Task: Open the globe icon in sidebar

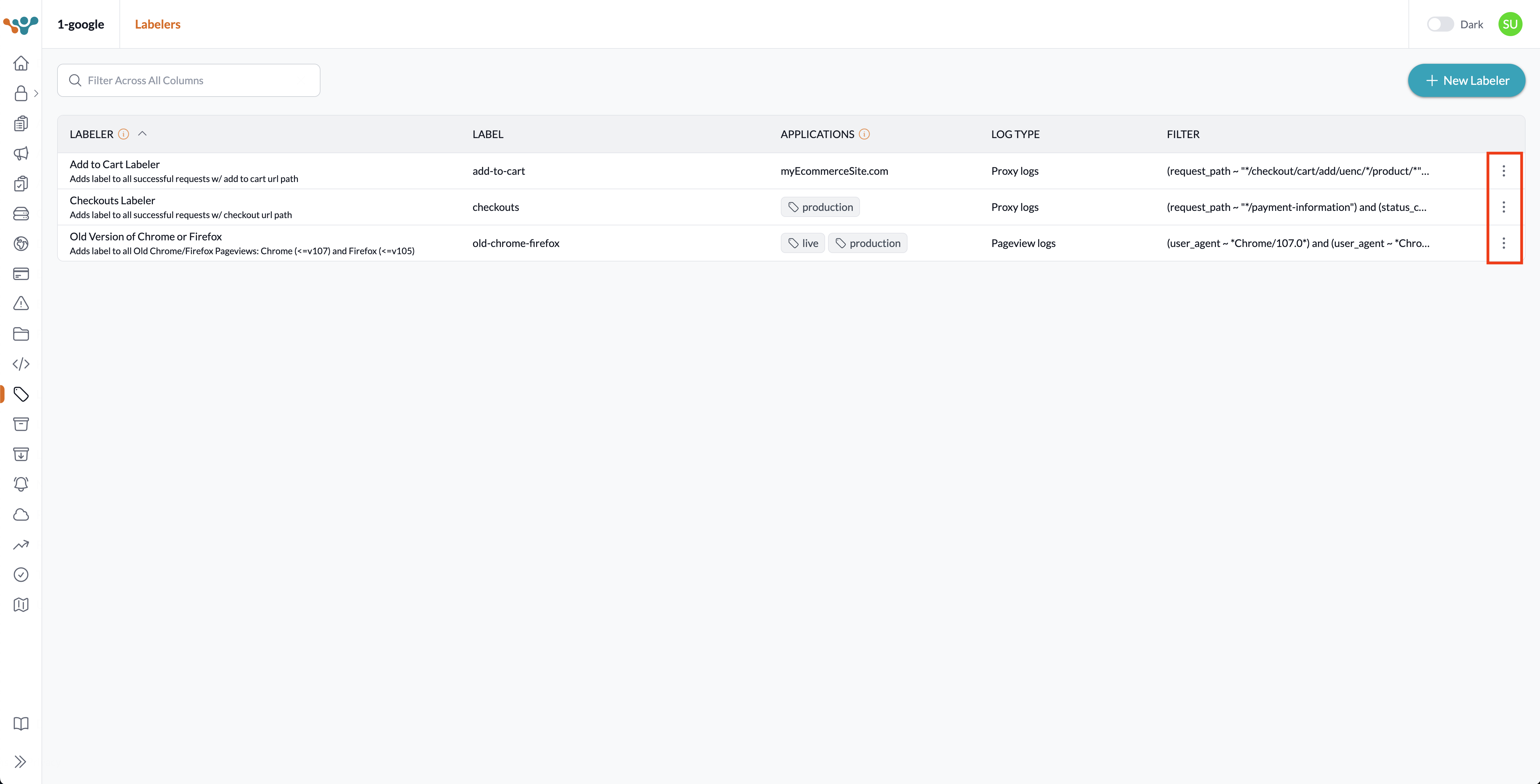Action: pyautogui.click(x=21, y=244)
